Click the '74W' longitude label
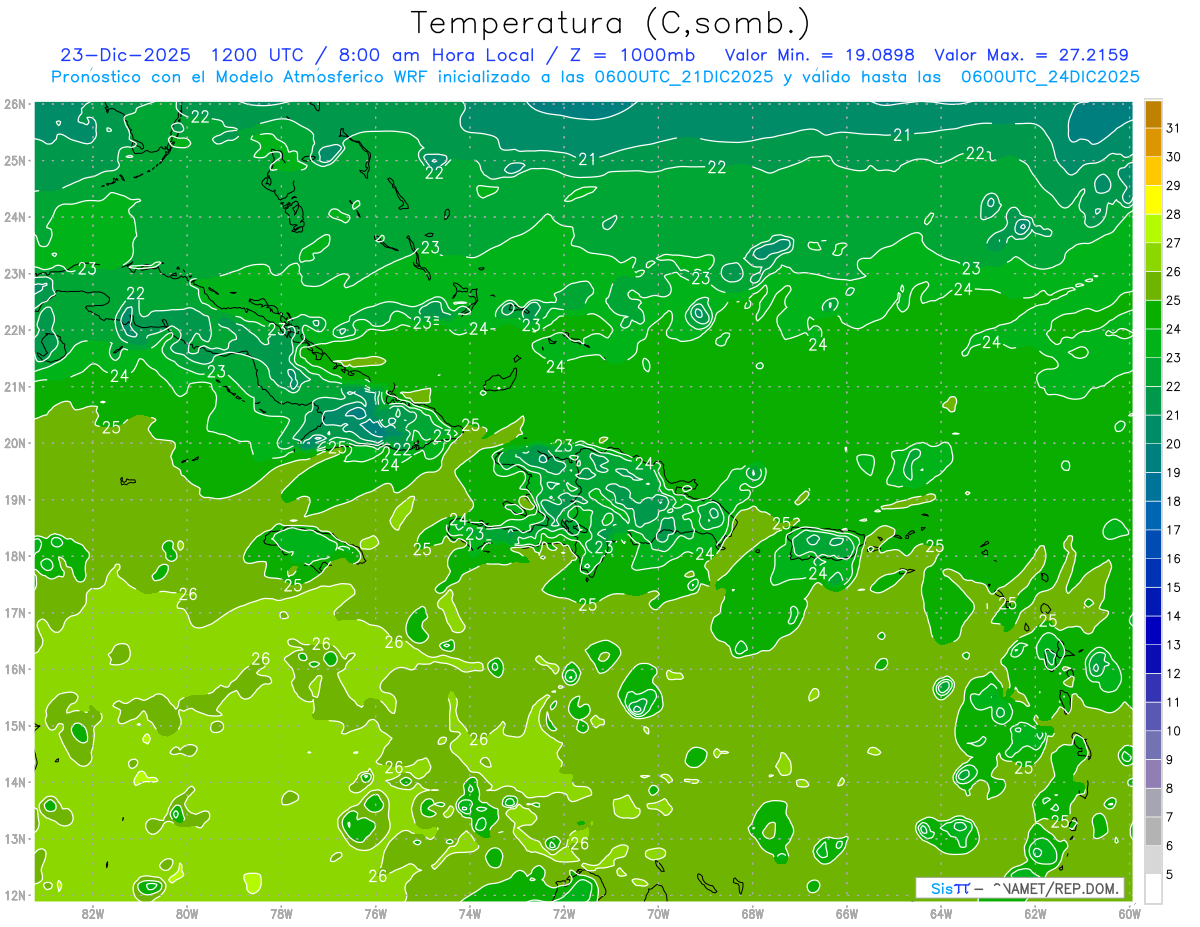This screenshot has width=1200, height=927. click(470, 913)
